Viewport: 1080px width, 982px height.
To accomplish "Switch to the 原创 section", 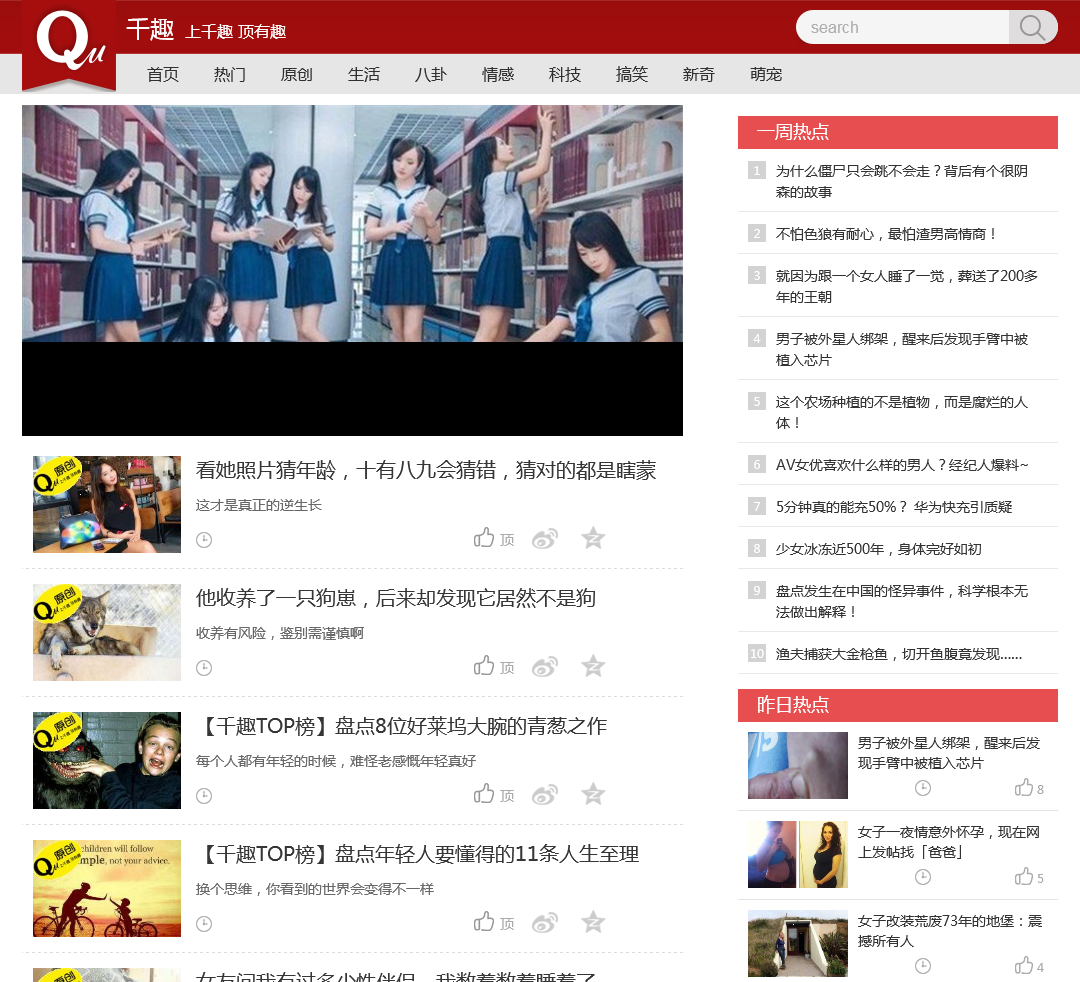I will pos(297,74).
